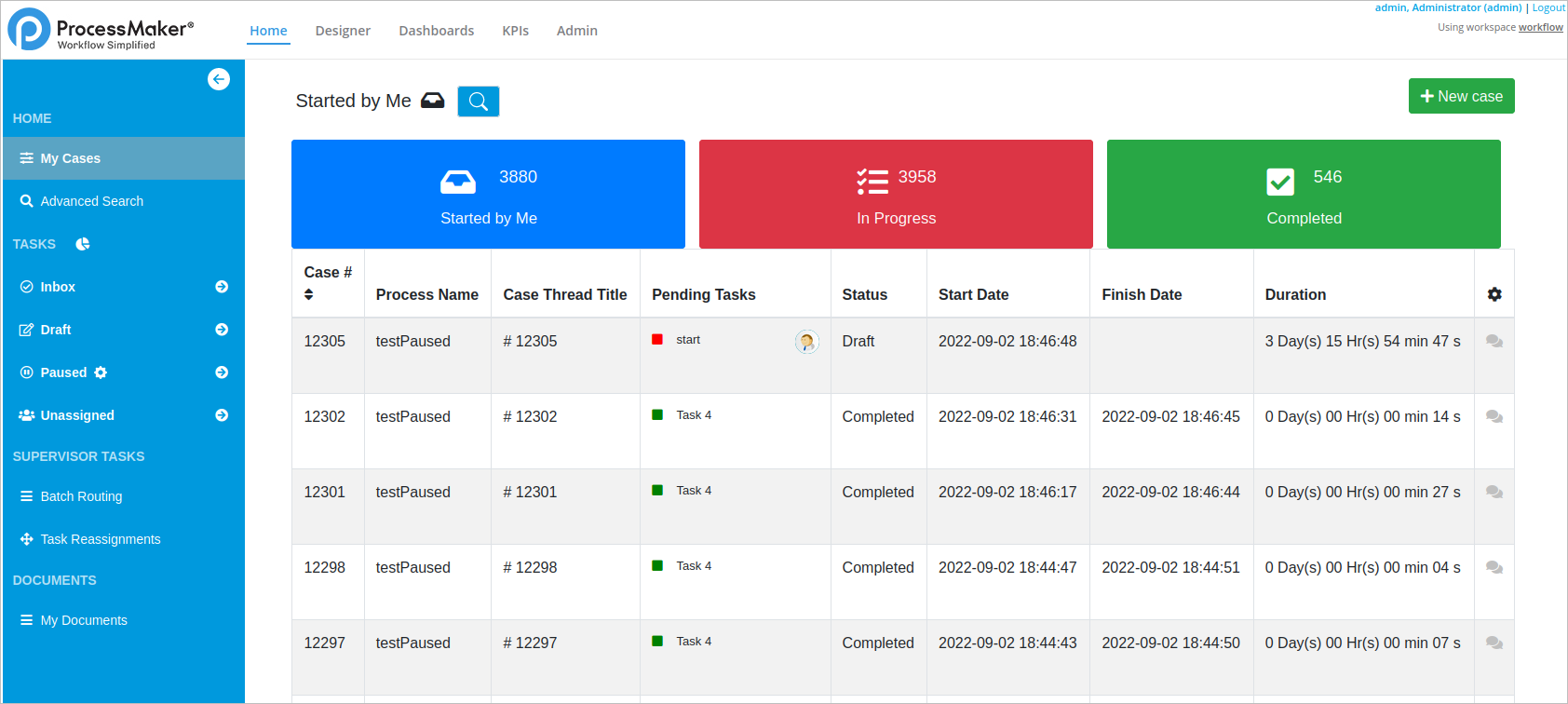This screenshot has width=1568, height=704.
Task: Click the New case button
Action: coord(1461,96)
